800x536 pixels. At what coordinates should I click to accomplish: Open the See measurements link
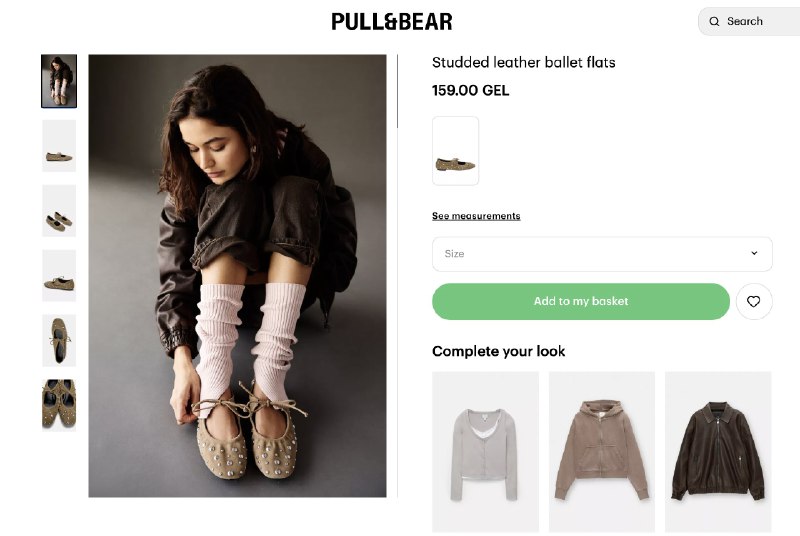coord(476,216)
